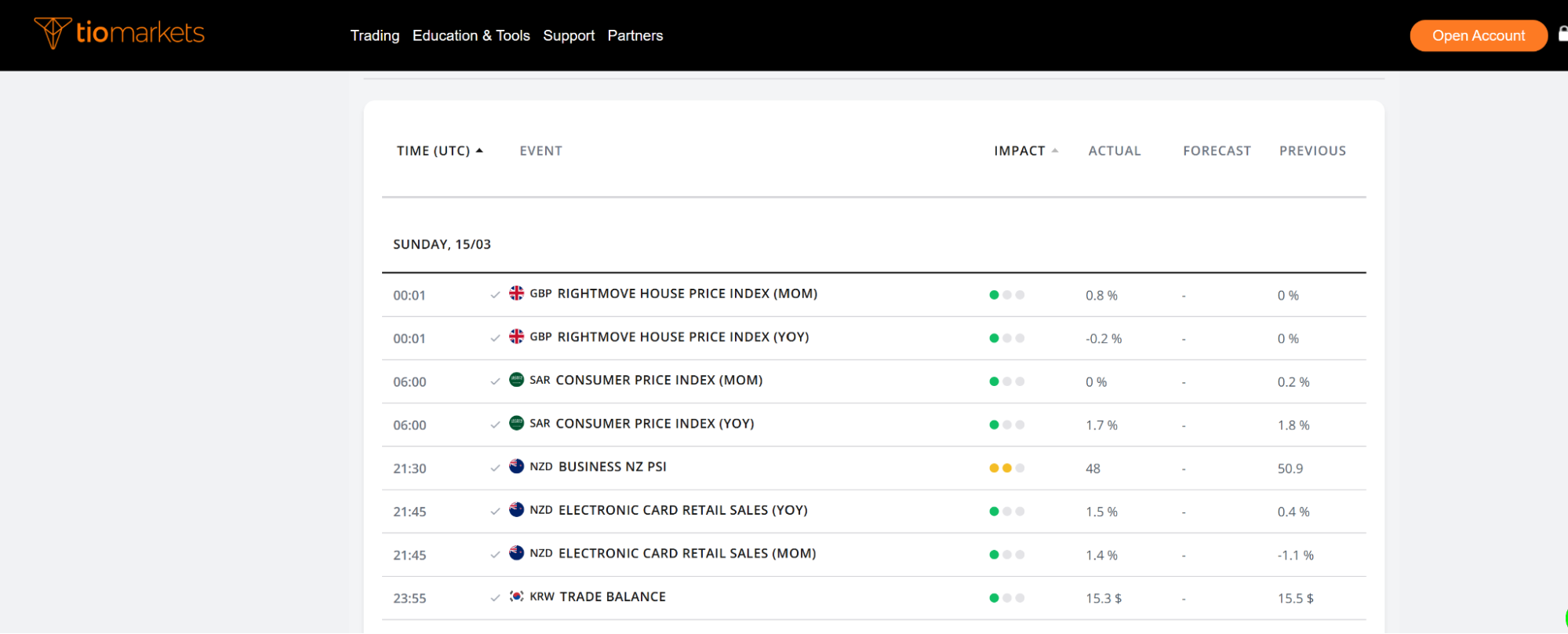Sort events by Impact column arrow

coord(1055,151)
